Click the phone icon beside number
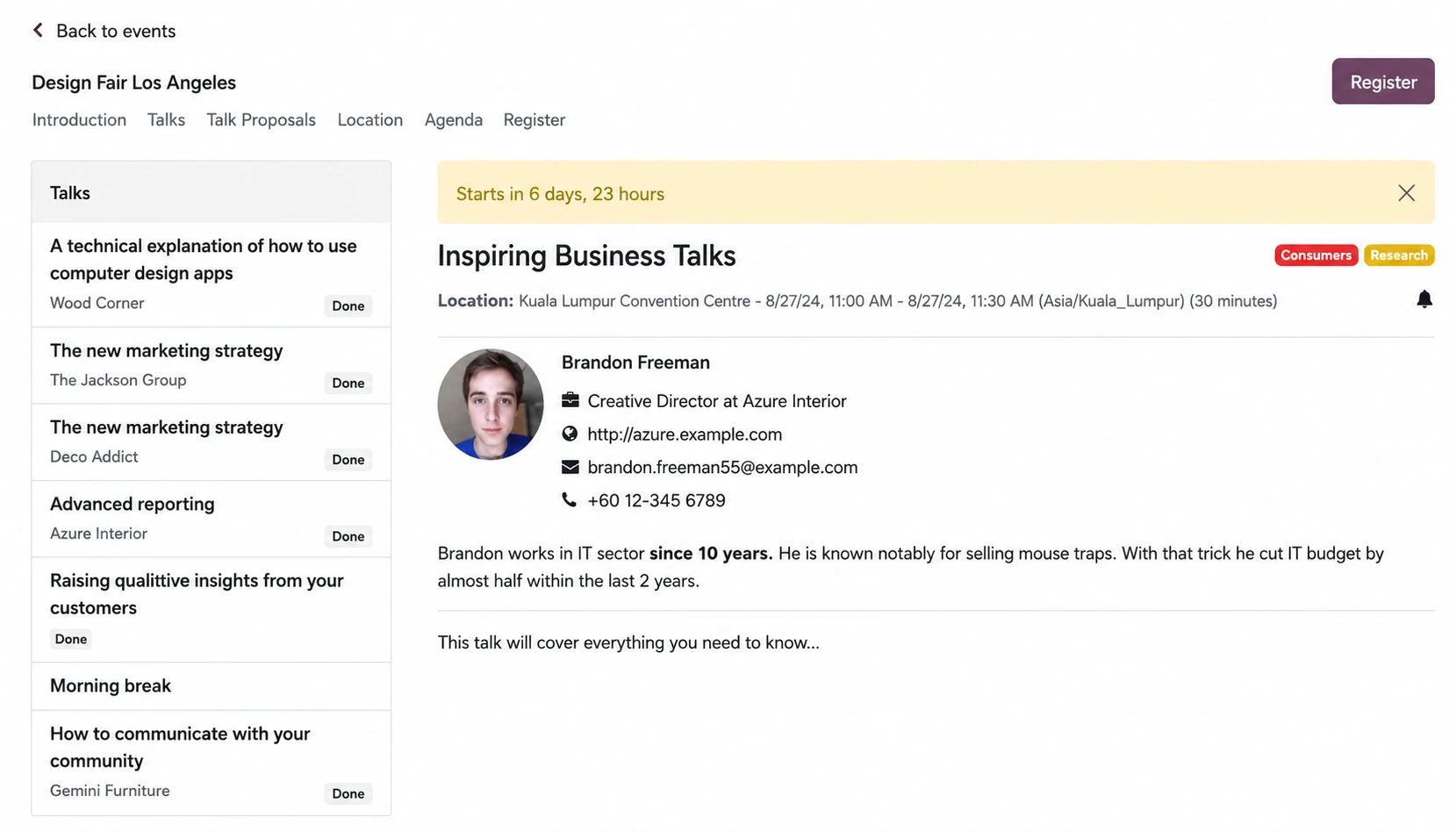Viewport: 1456px width, 832px height. (x=570, y=500)
